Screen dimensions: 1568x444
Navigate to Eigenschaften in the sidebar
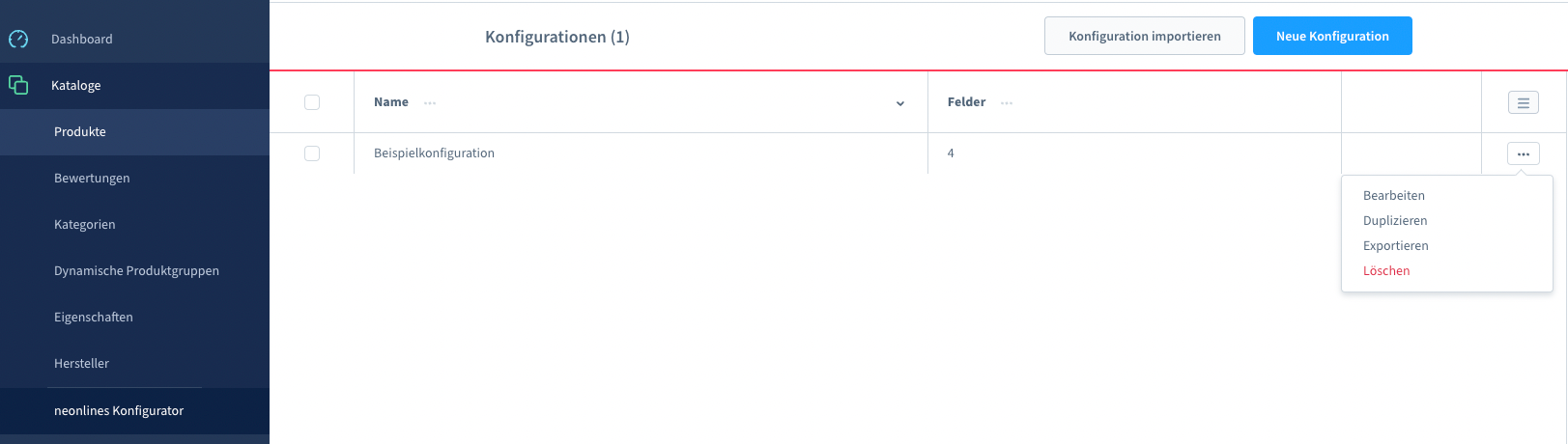(x=93, y=317)
